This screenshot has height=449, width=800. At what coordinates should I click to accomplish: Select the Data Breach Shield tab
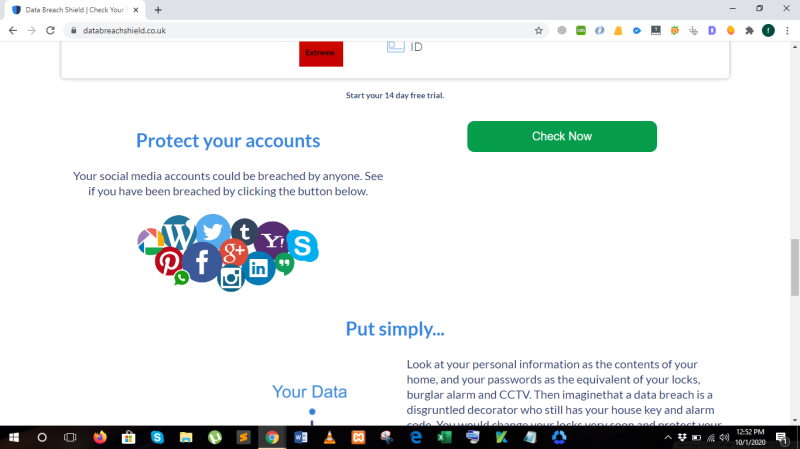[75, 10]
